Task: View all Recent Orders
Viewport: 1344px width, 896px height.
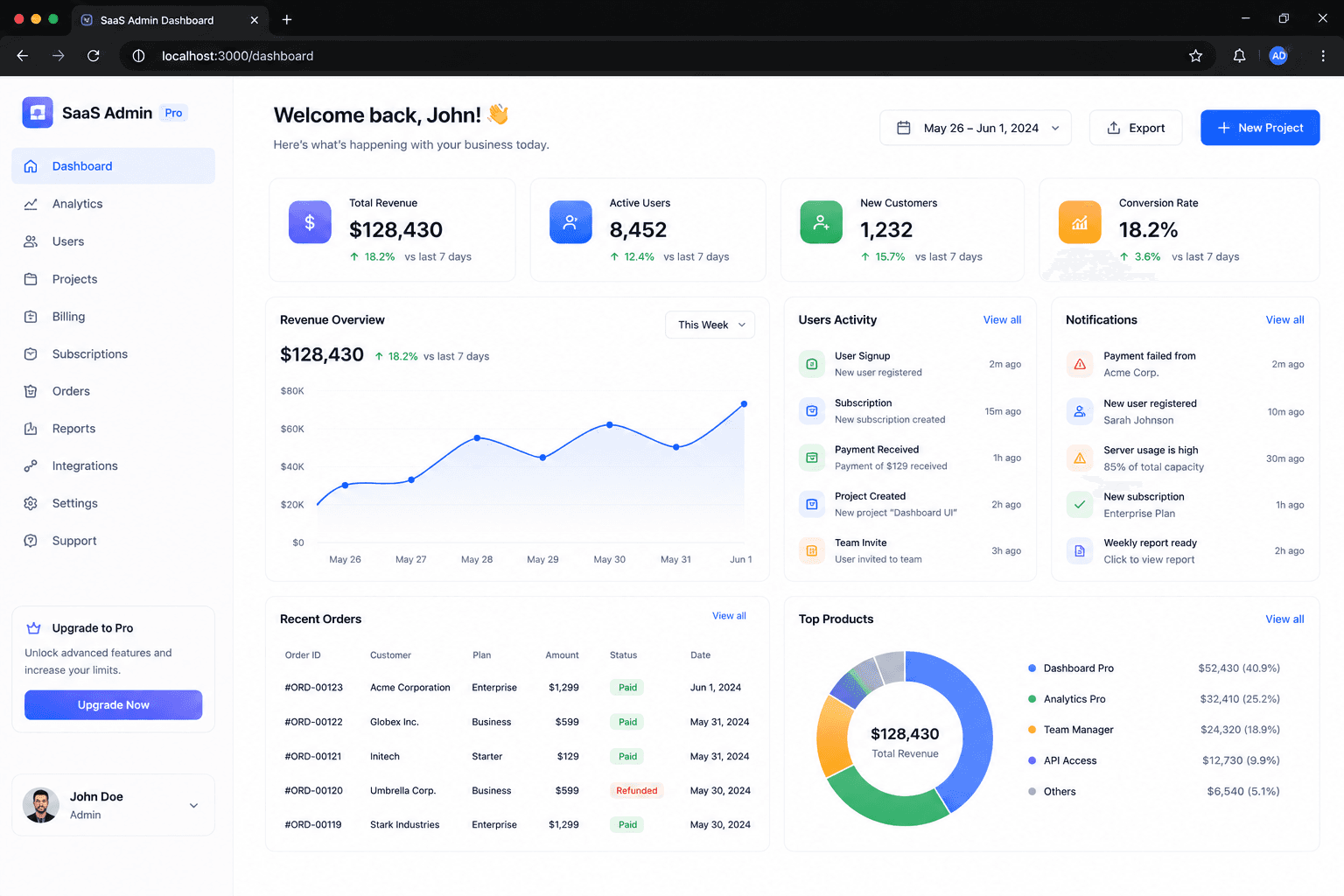Action: [x=729, y=616]
